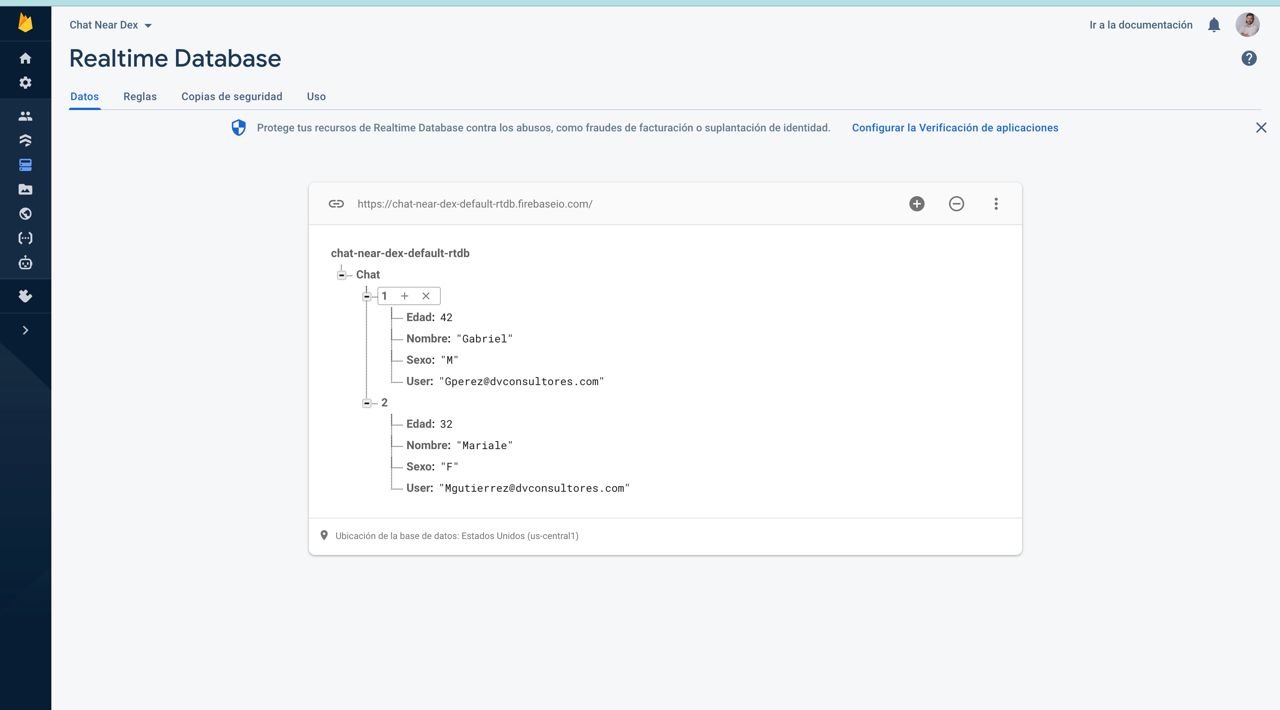Collapse node 2 in tree

coord(367,403)
